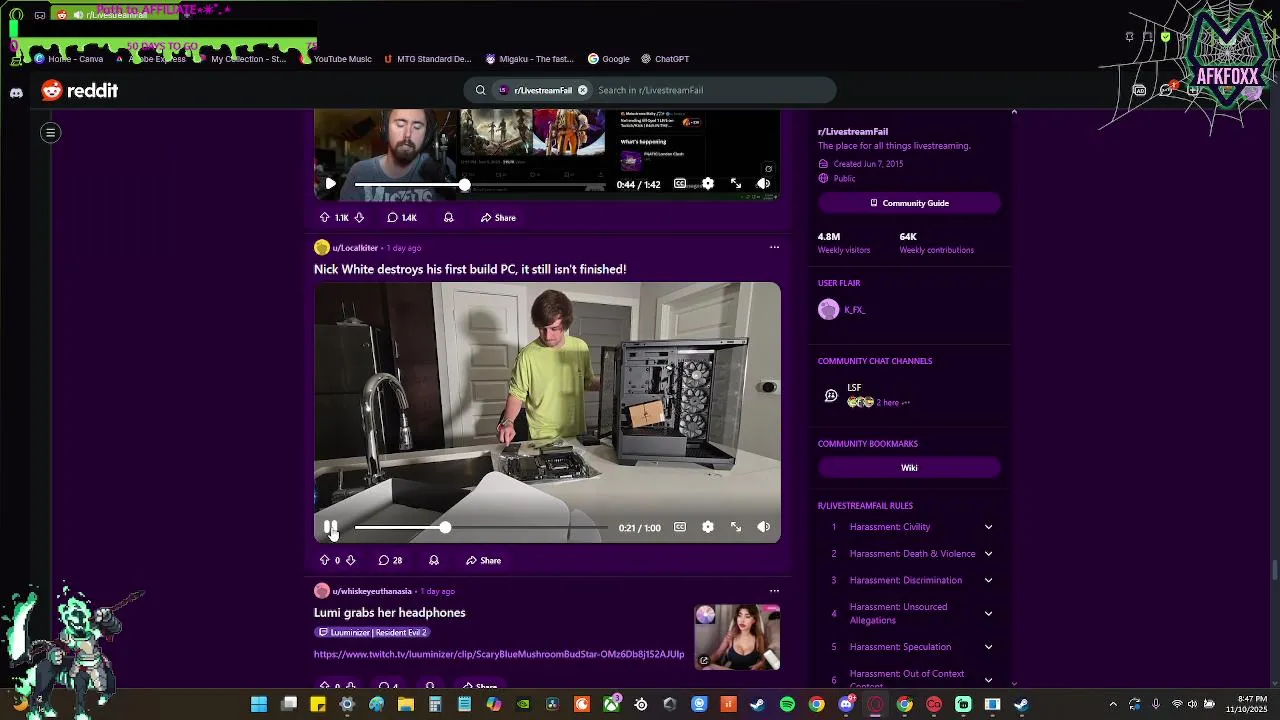Viewport: 1280px width, 720px height.
Task: Open File Explorer from the taskbar
Action: coord(405,705)
